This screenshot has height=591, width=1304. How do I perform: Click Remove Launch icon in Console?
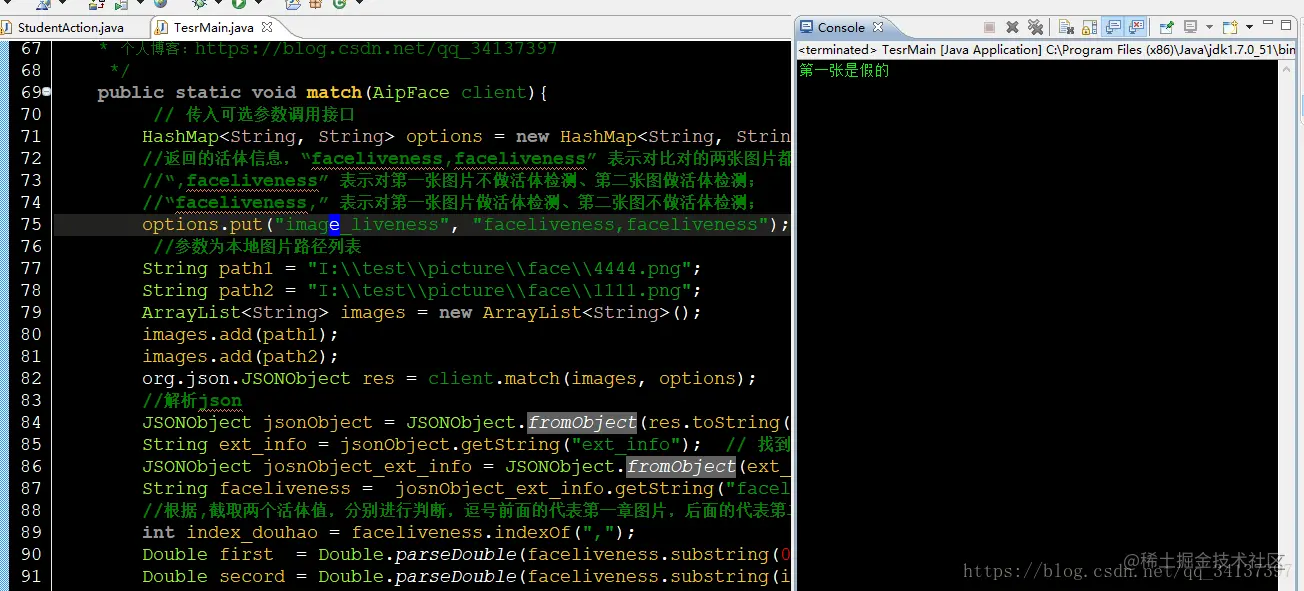pos(1012,27)
